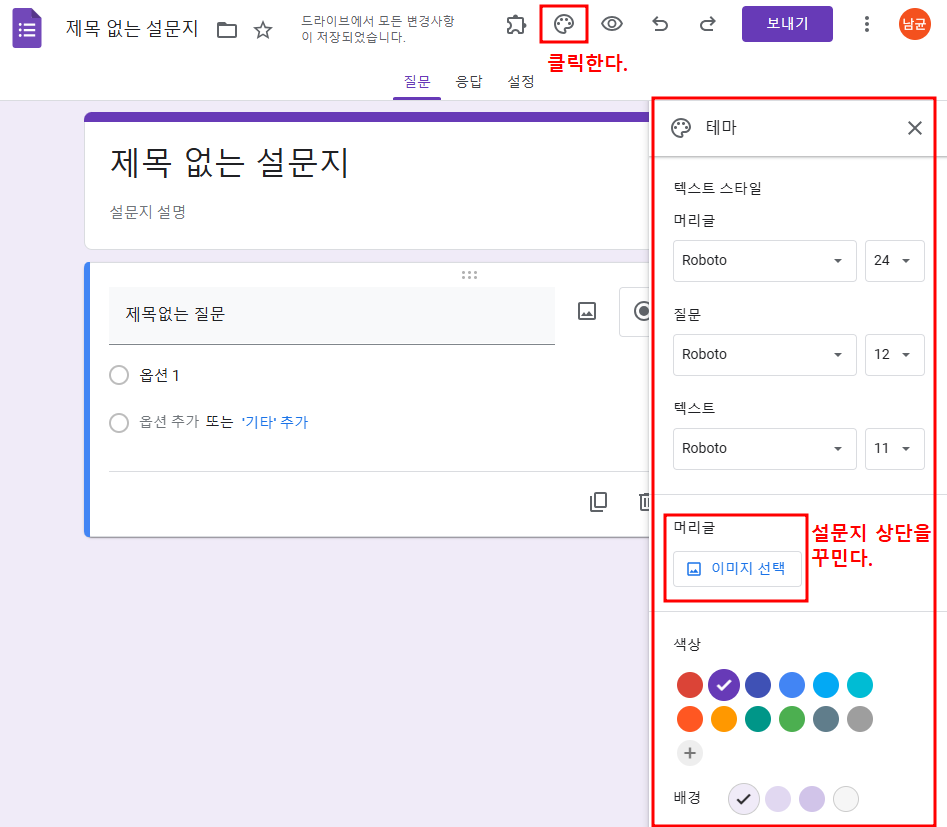Open the 설정 tab
The image size is (947, 827).
pyautogui.click(x=520, y=81)
